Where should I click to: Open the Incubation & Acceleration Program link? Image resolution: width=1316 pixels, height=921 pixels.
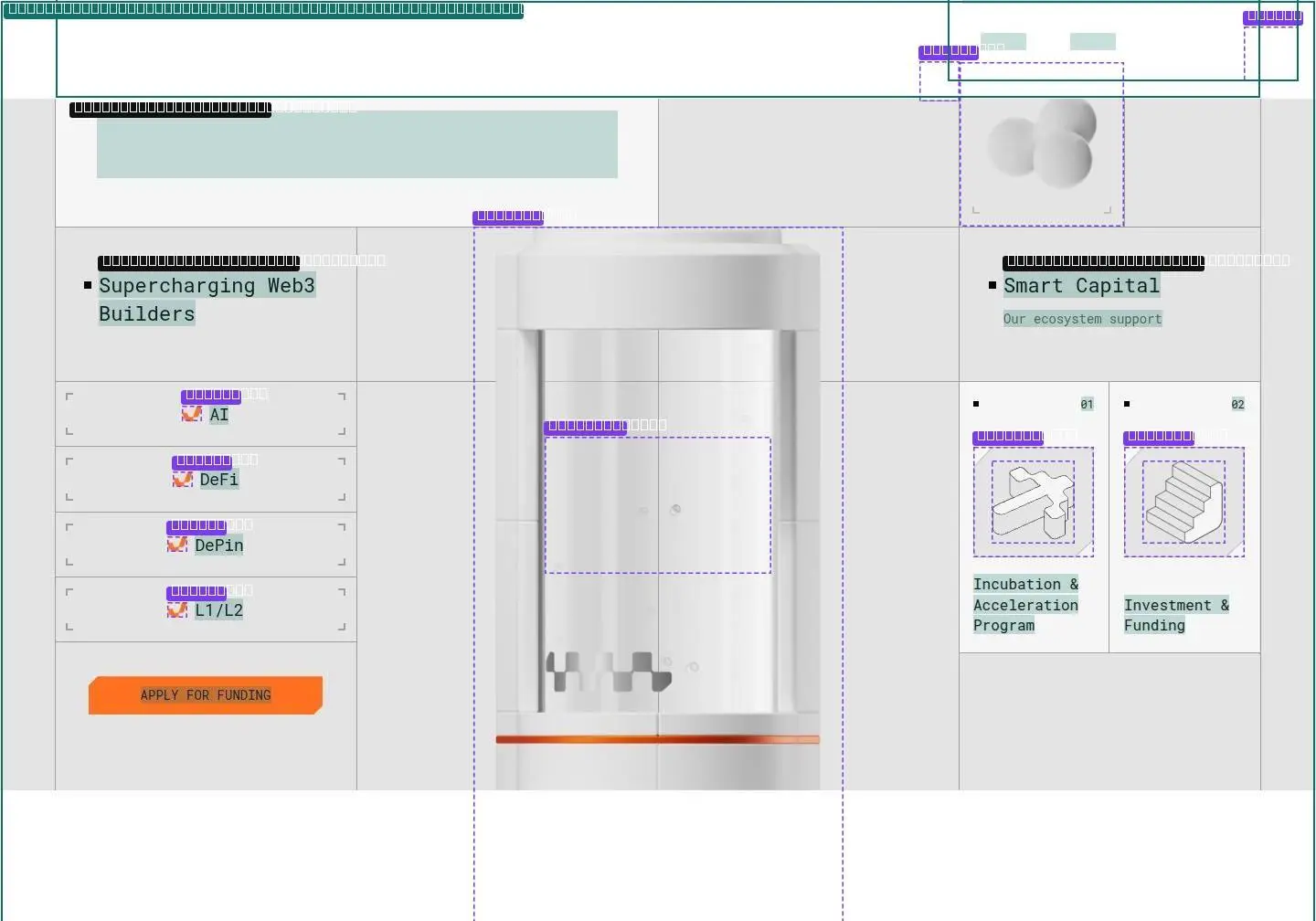[x=1025, y=605]
